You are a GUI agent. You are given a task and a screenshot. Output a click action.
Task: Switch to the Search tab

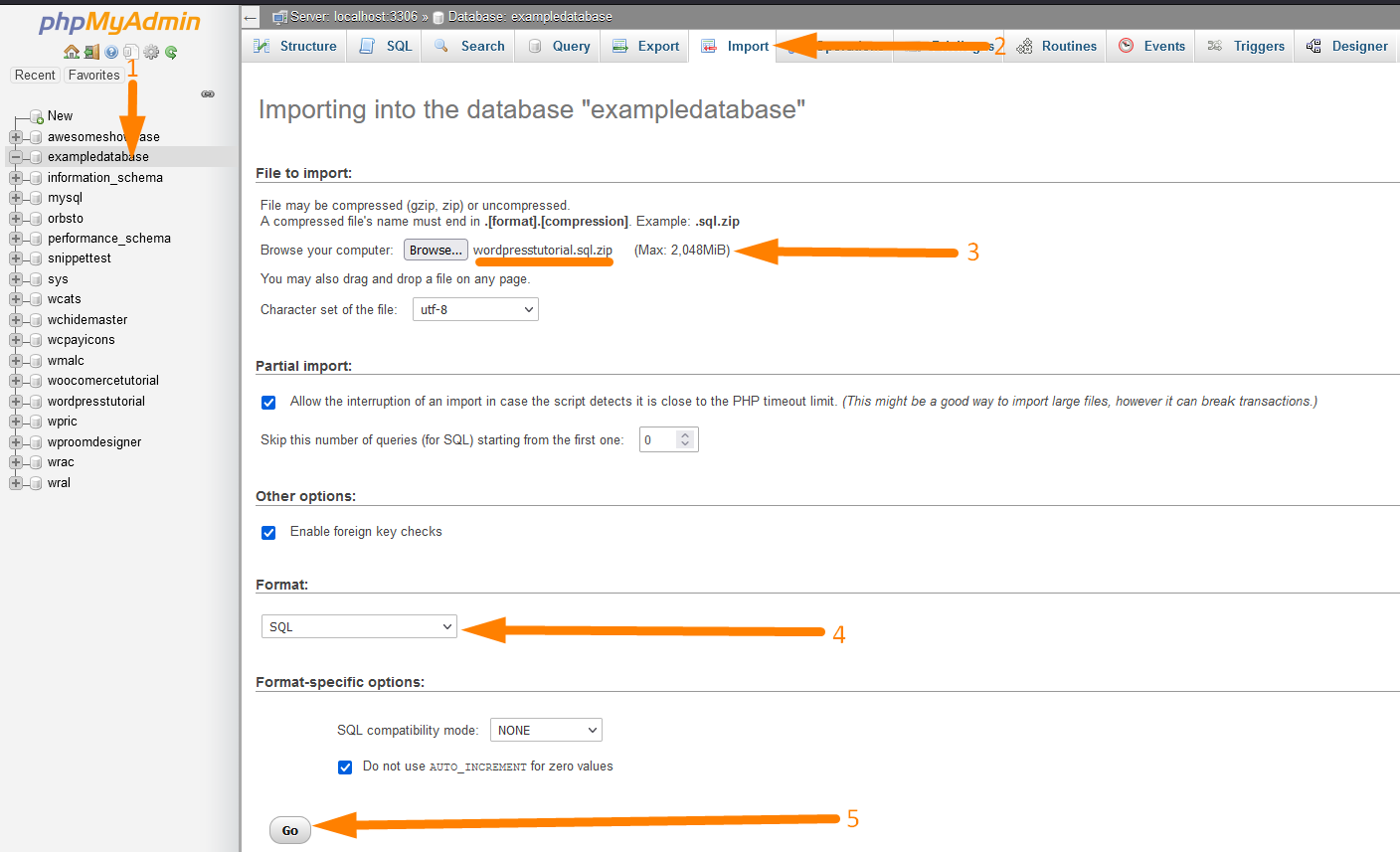point(469,46)
